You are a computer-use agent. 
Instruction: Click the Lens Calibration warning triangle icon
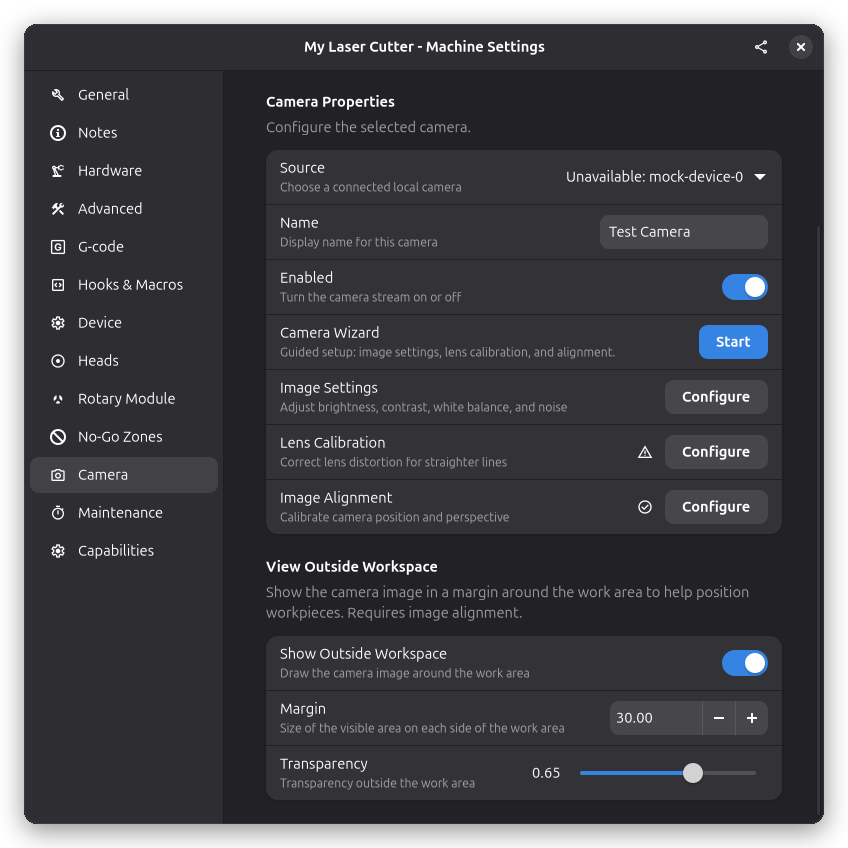click(x=645, y=452)
